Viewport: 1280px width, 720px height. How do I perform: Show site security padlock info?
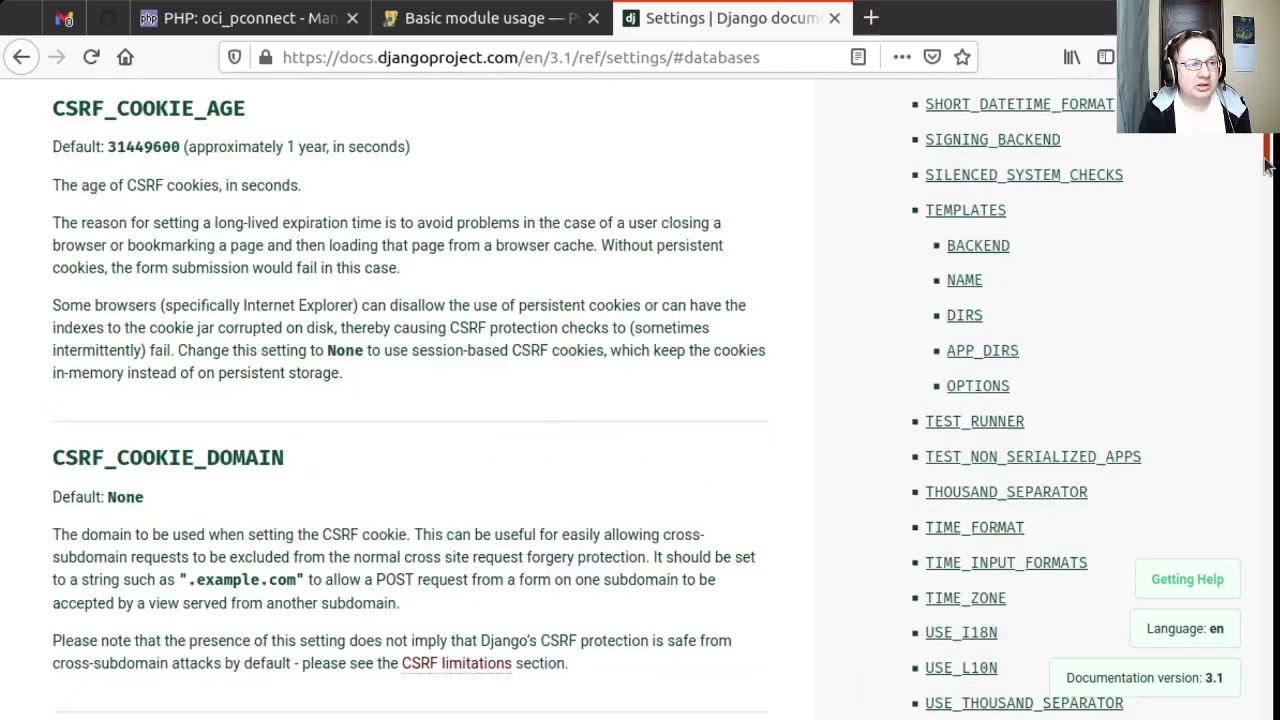tap(265, 57)
